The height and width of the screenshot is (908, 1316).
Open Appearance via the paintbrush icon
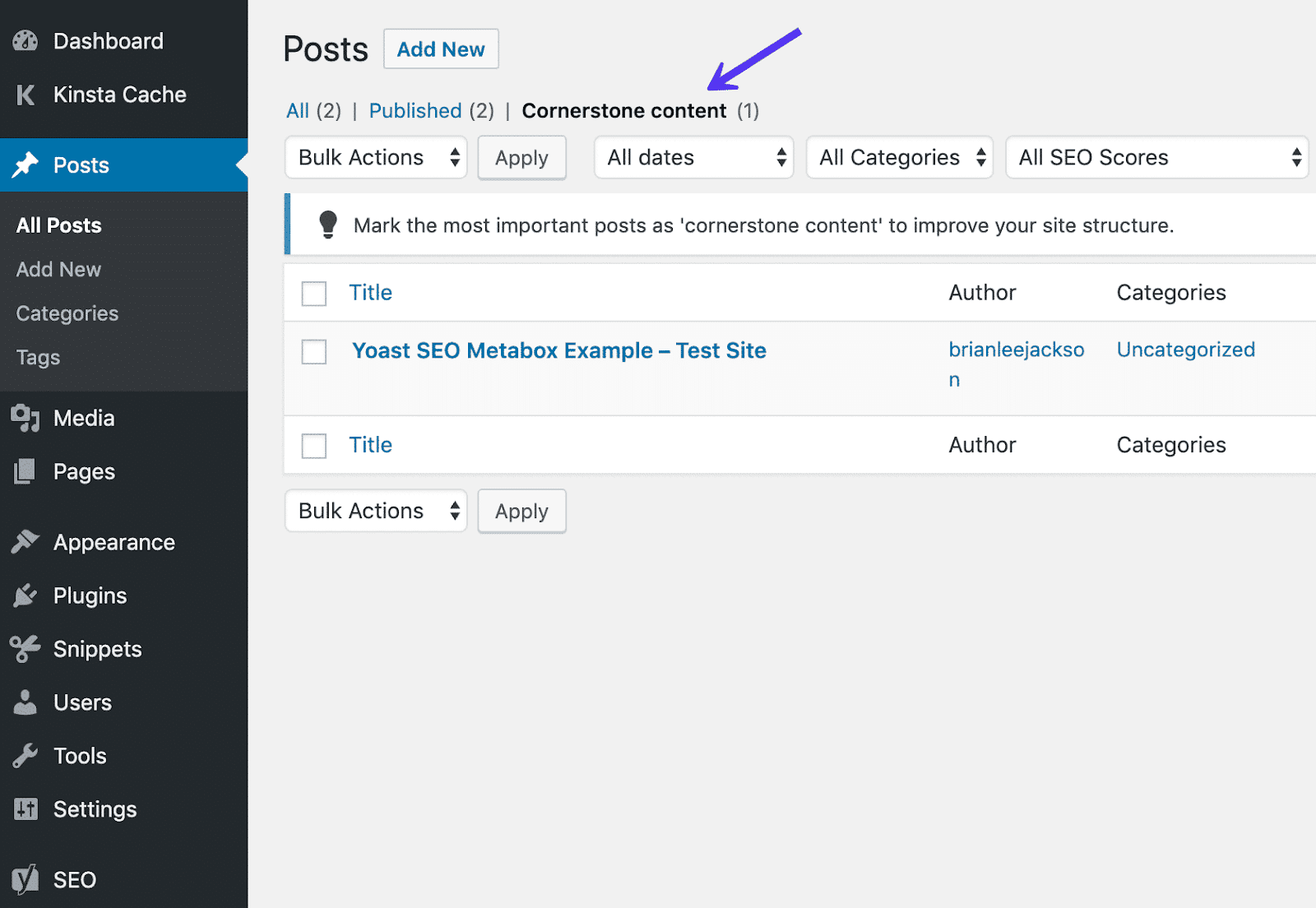25,541
